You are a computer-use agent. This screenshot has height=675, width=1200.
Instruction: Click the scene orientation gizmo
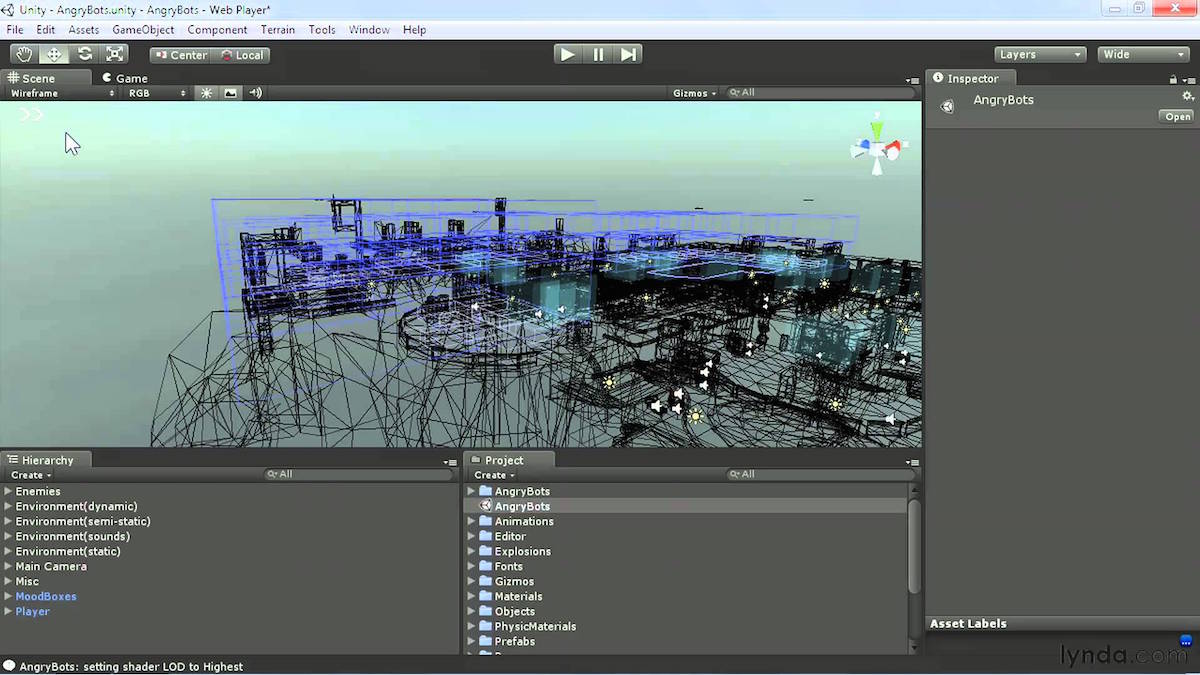point(876,147)
